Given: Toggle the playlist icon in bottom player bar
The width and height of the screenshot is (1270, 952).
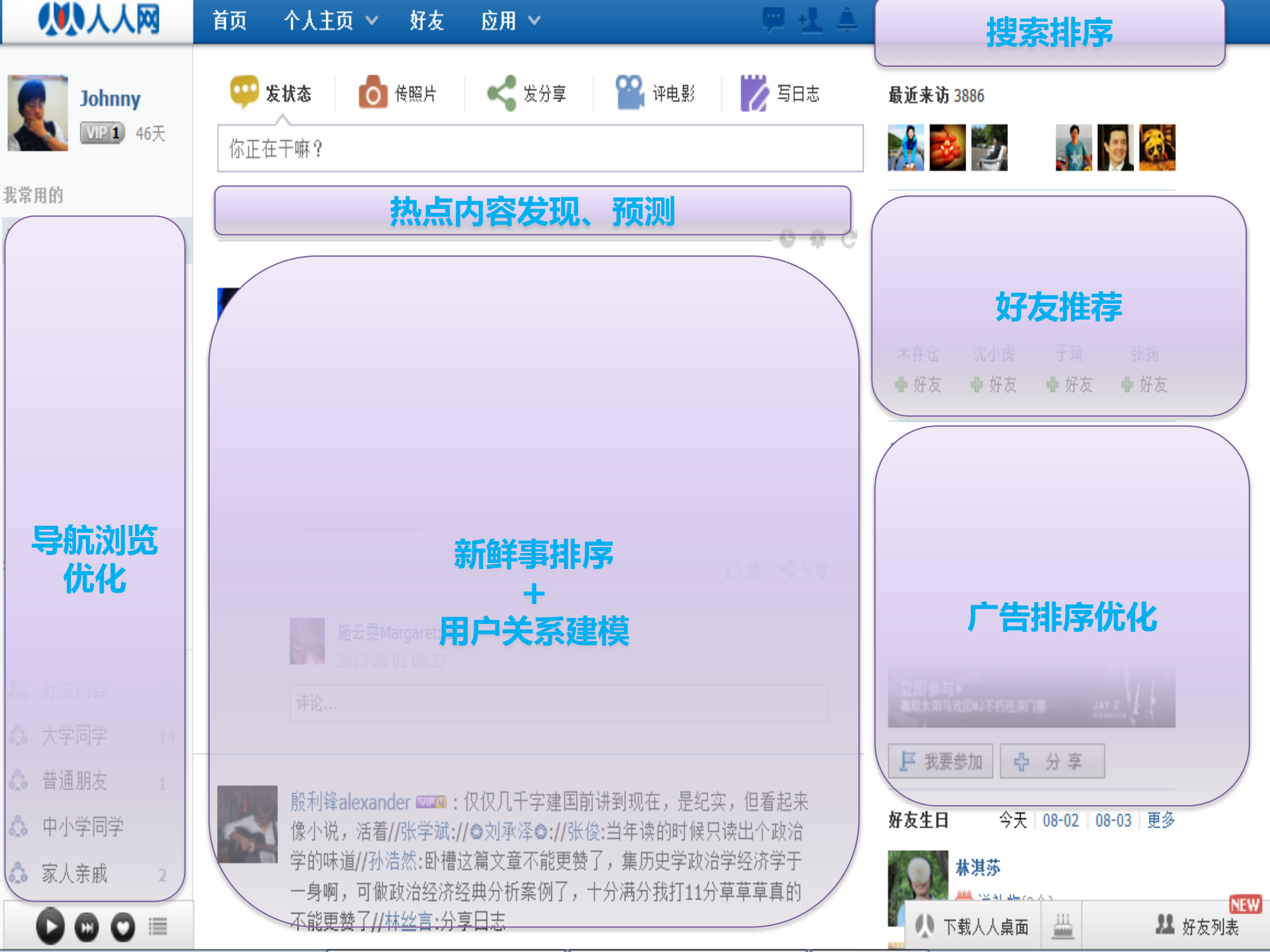Looking at the screenshot, I should click(157, 926).
